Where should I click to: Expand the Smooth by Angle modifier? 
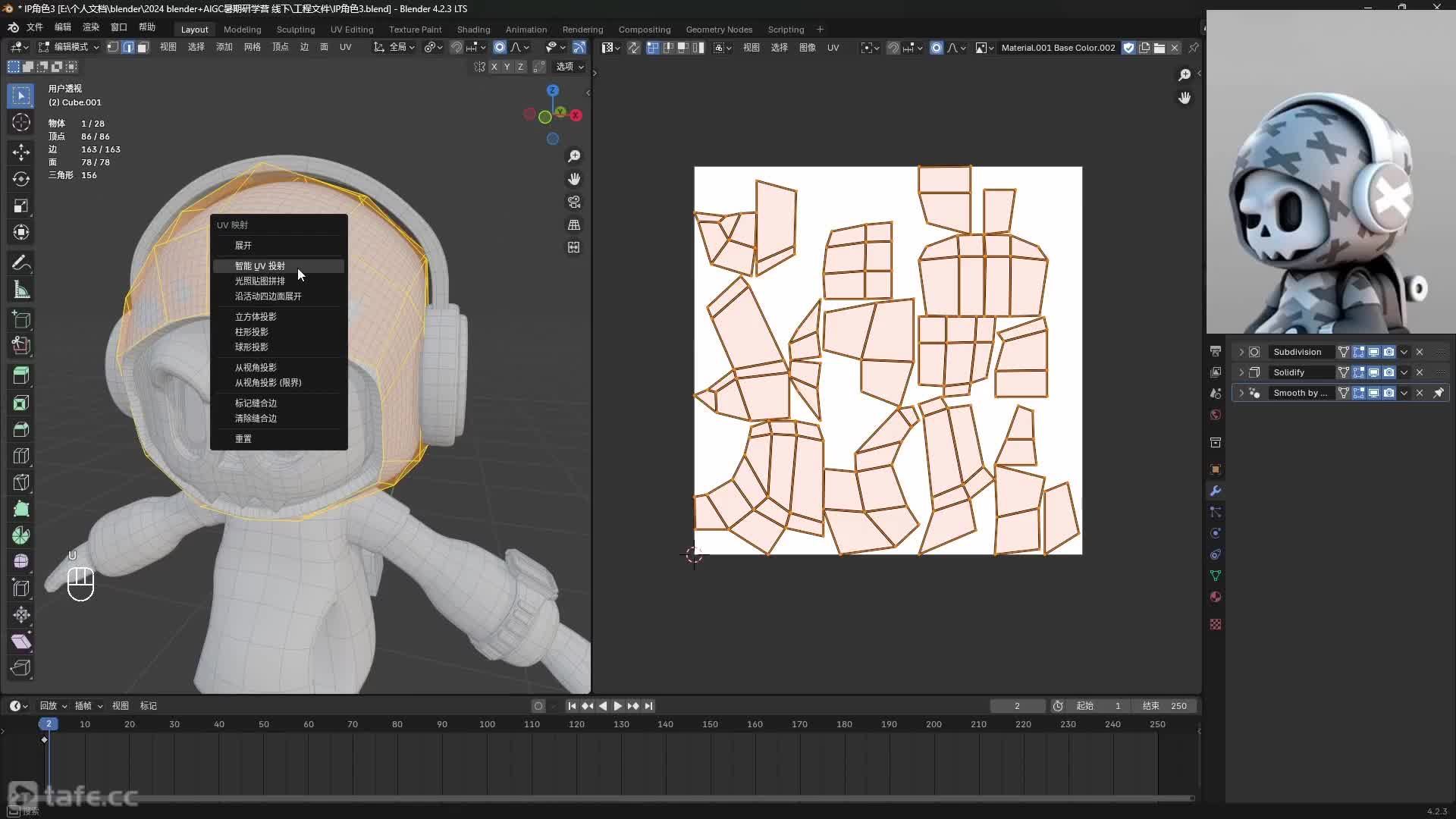1241,393
